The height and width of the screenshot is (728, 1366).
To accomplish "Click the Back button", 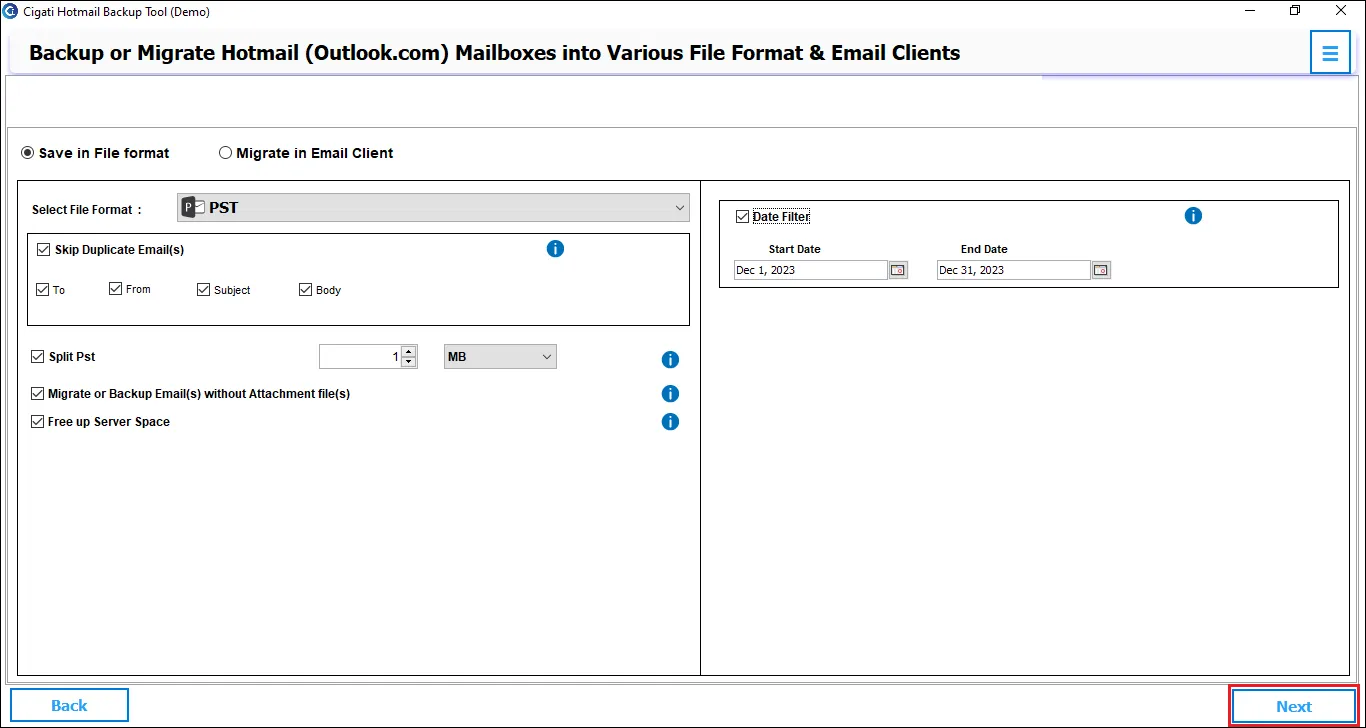I will pyautogui.click(x=69, y=705).
